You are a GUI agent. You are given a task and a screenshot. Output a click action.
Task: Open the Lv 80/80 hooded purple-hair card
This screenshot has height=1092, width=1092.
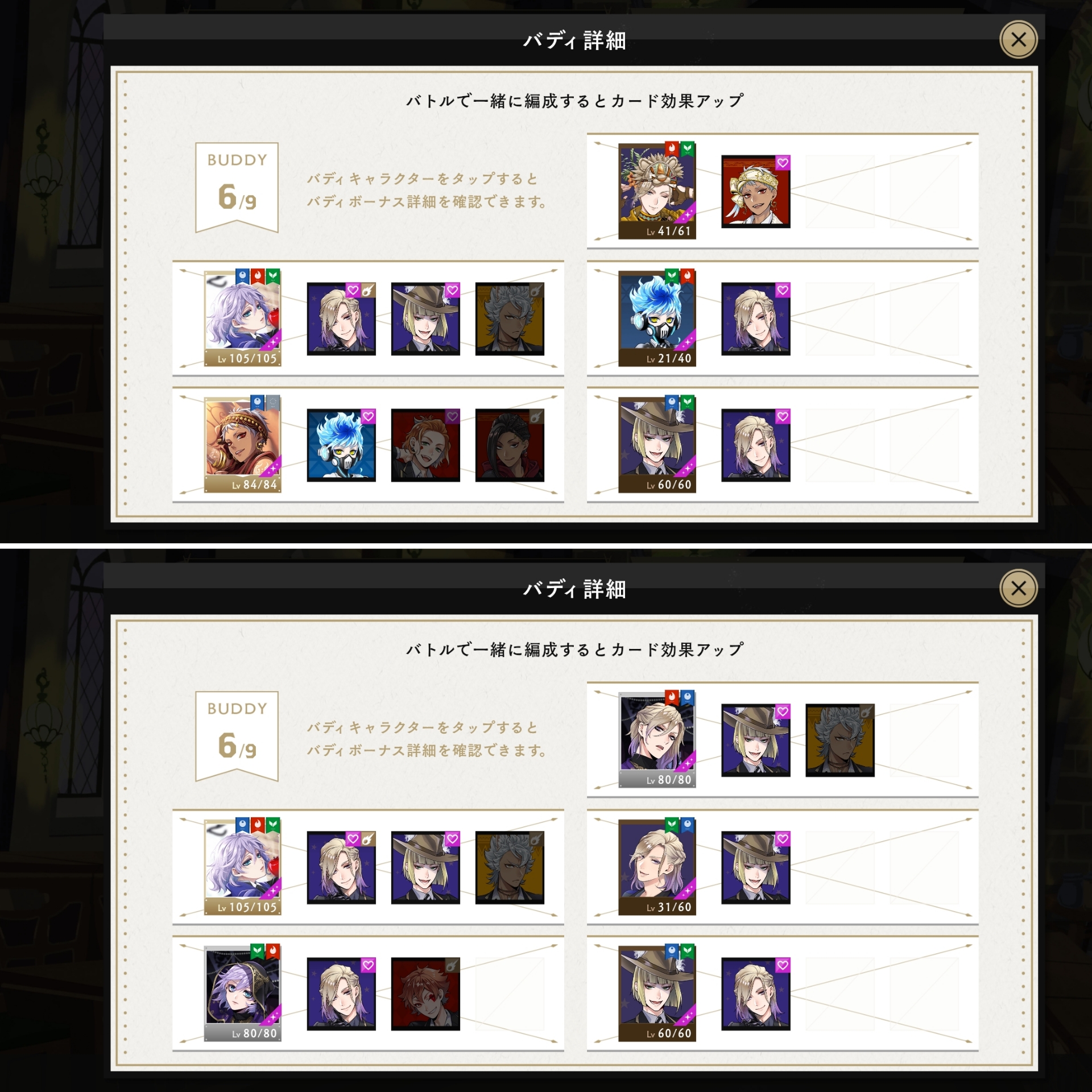click(242, 993)
